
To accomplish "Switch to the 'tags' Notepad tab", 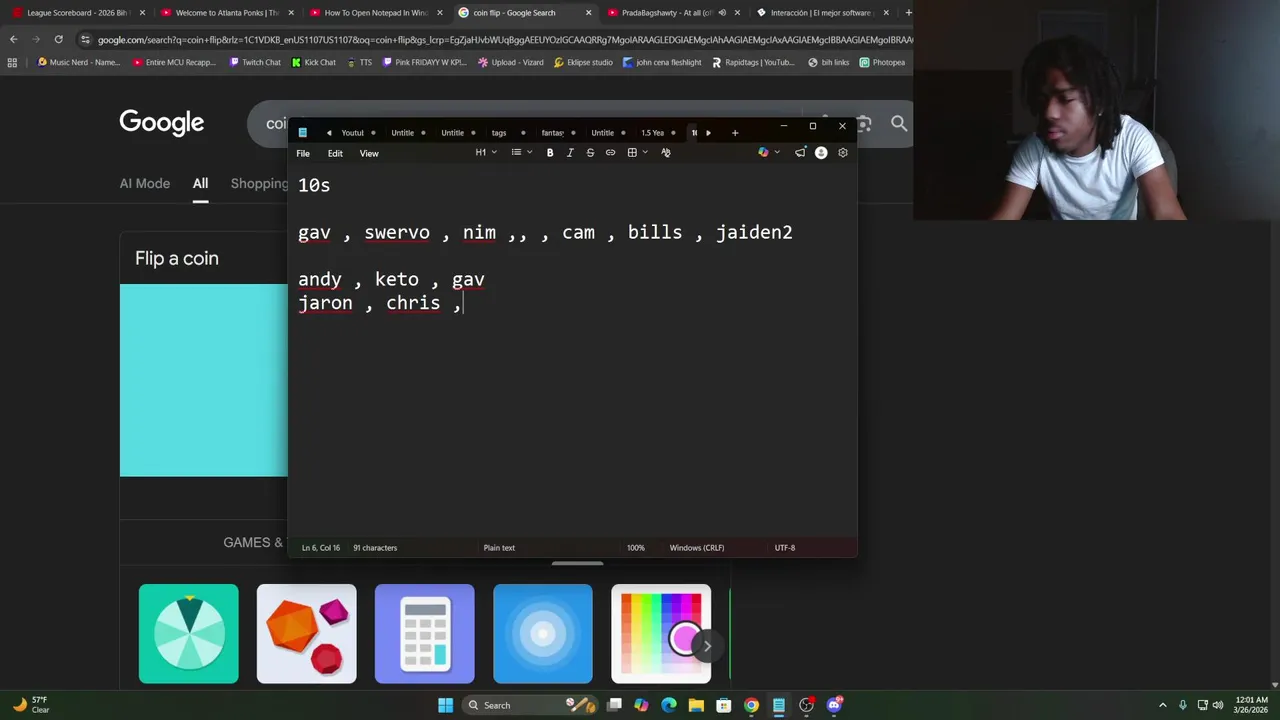I will pyautogui.click(x=499, y=133).
